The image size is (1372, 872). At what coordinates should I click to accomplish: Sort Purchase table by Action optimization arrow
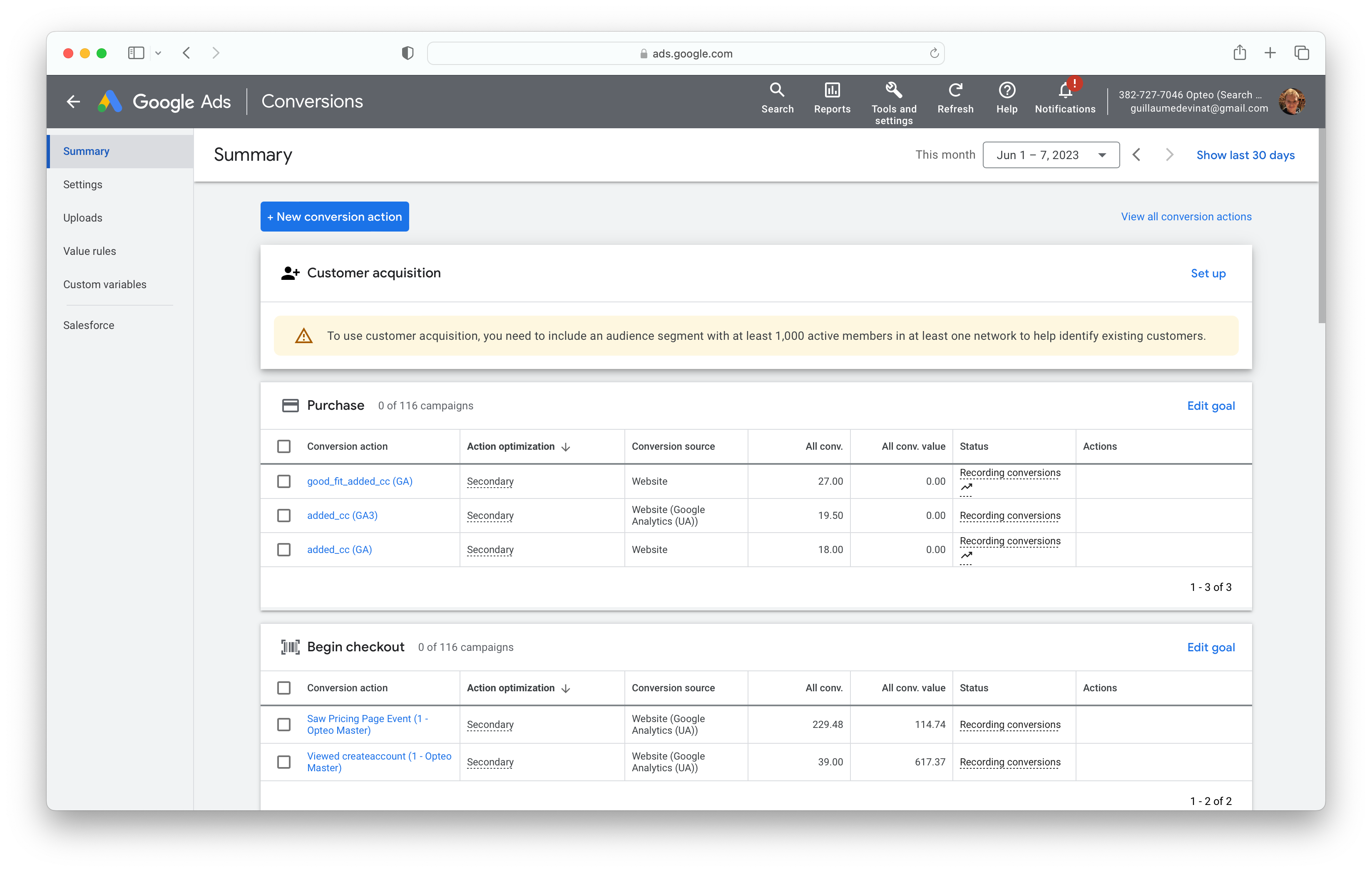pos(566,447)
